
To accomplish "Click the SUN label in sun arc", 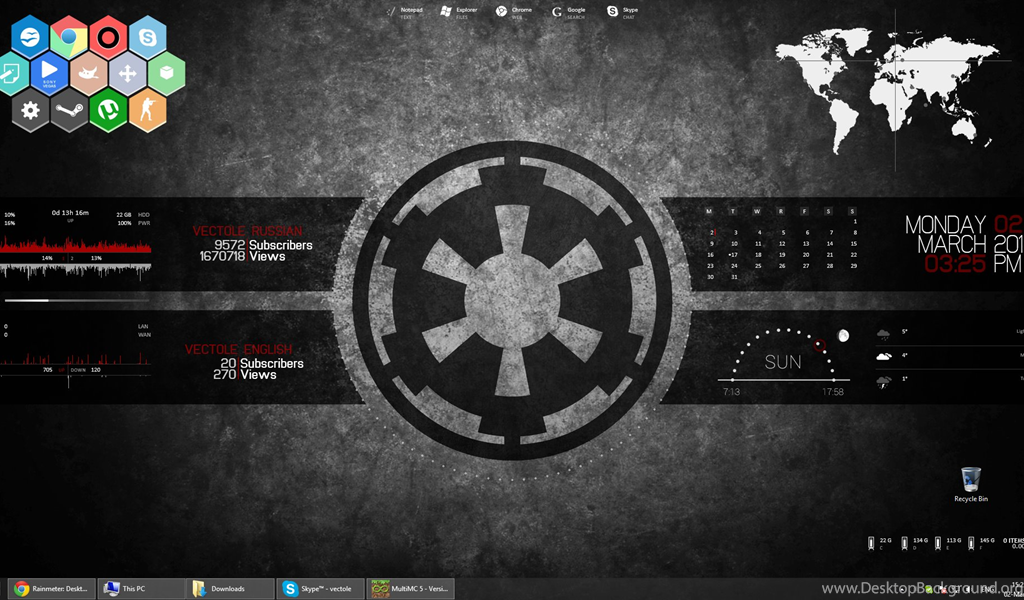I will (782, 362).
